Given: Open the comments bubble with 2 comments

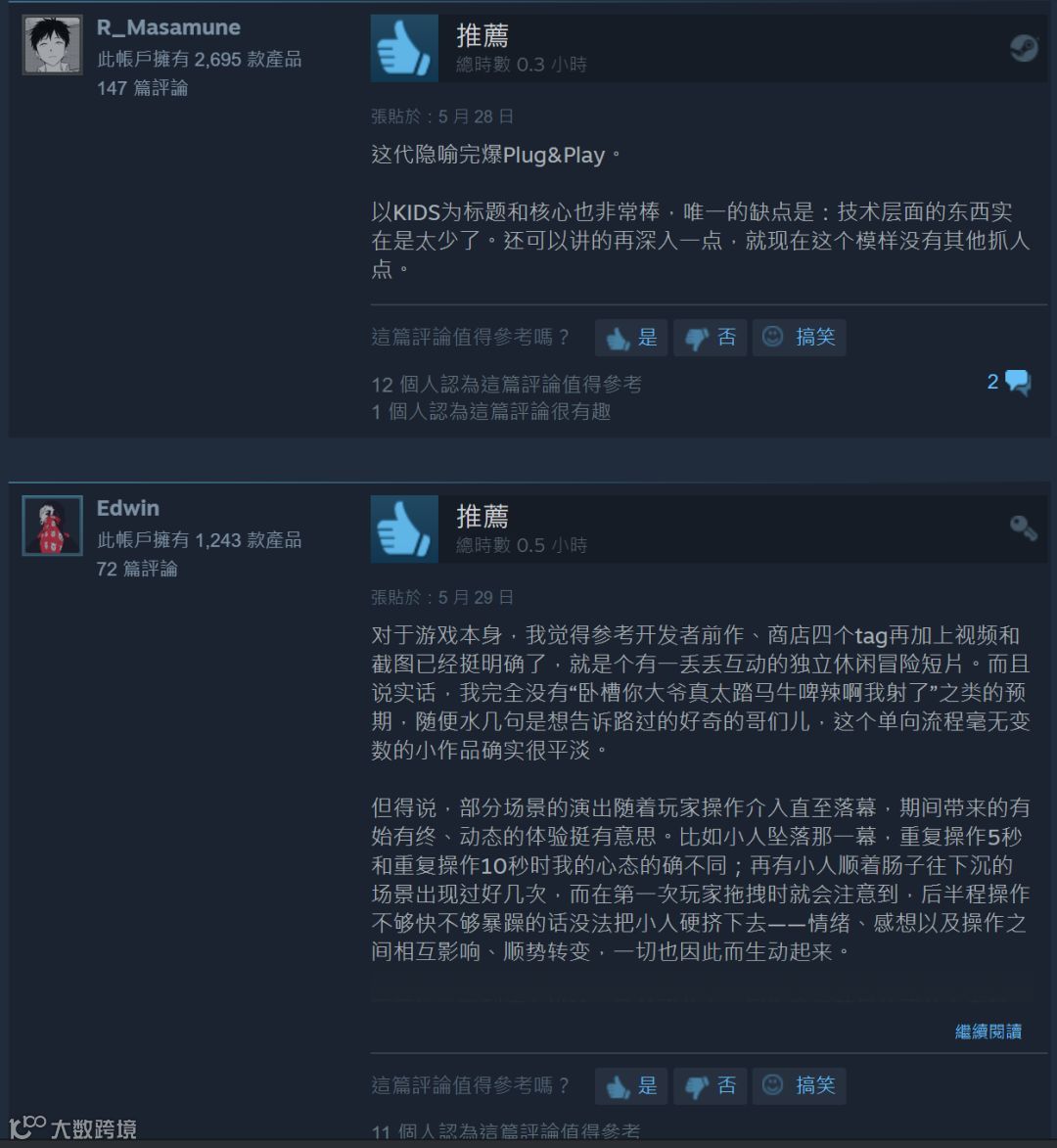Looking at the screenshot, I should tap(1009, 382).
